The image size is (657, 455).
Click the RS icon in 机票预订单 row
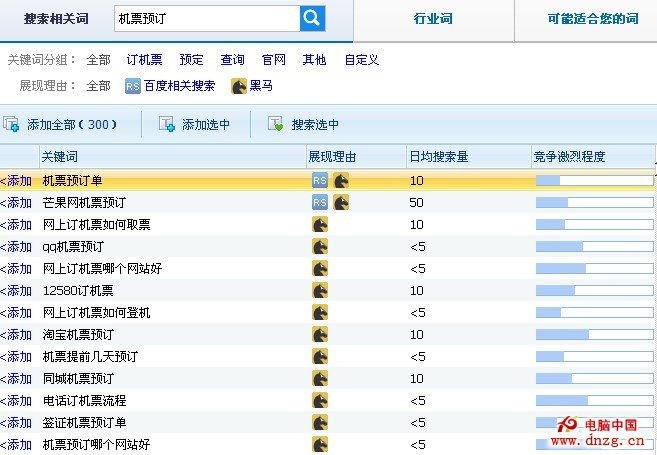click(x=320, y=181)
